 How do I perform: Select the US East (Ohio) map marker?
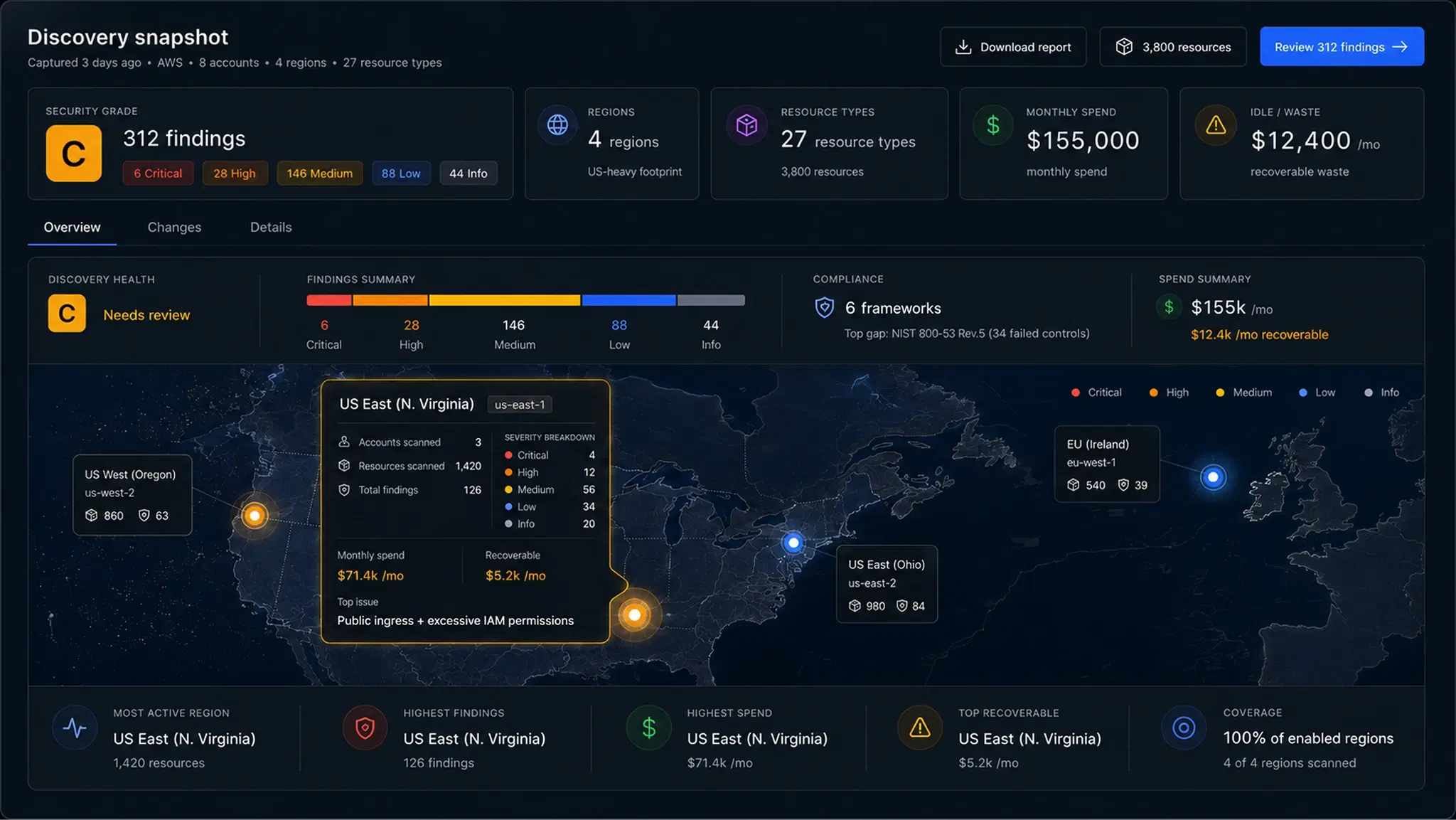[793, 543]
